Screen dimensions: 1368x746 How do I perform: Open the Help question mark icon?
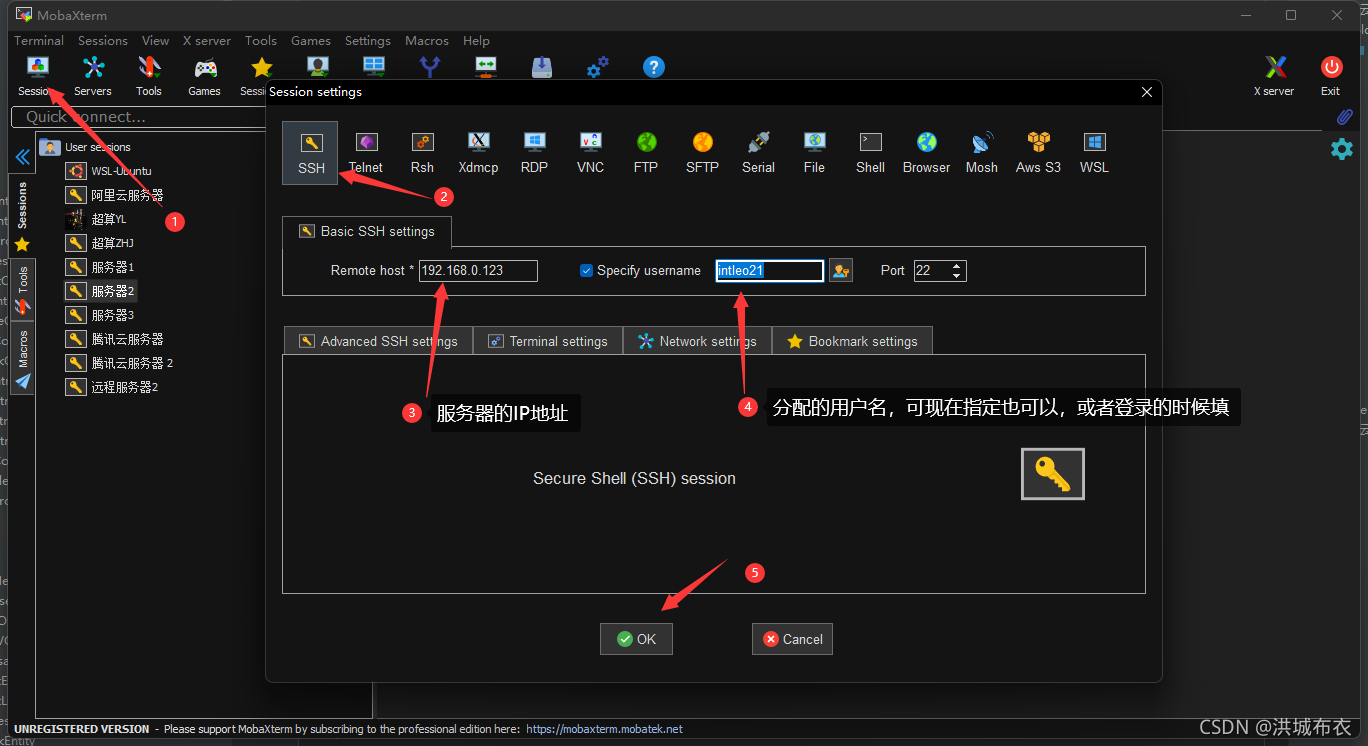(x=653, y=67)
